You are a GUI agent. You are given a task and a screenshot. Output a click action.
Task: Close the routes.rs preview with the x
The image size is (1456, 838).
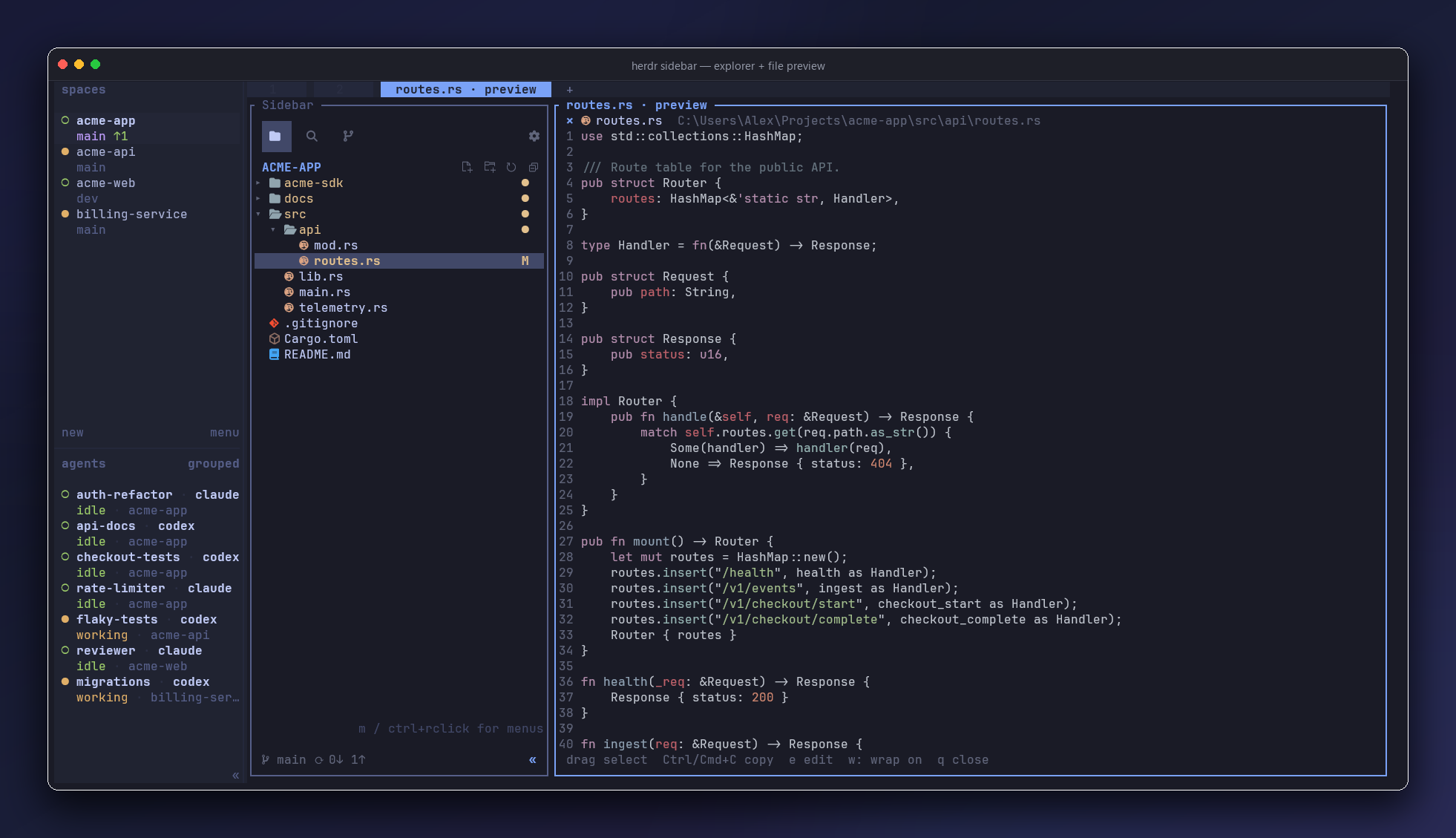point(570,121)
